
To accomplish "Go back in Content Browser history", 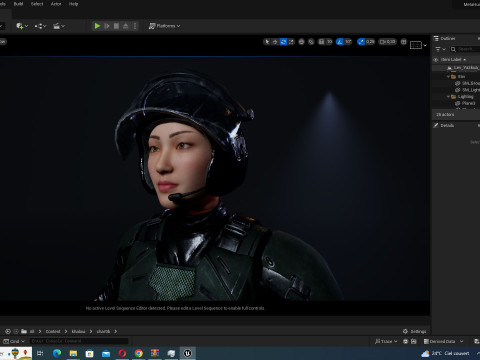I will click(x=8, y=331).
